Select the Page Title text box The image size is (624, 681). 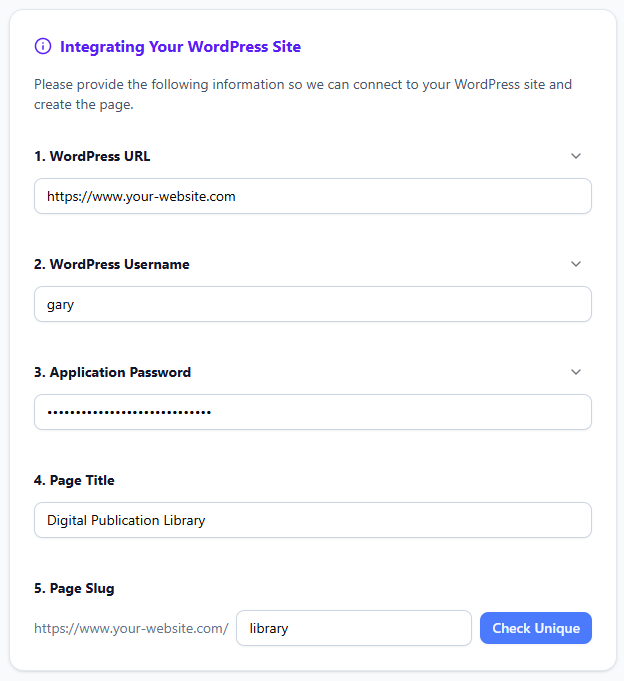312,520
